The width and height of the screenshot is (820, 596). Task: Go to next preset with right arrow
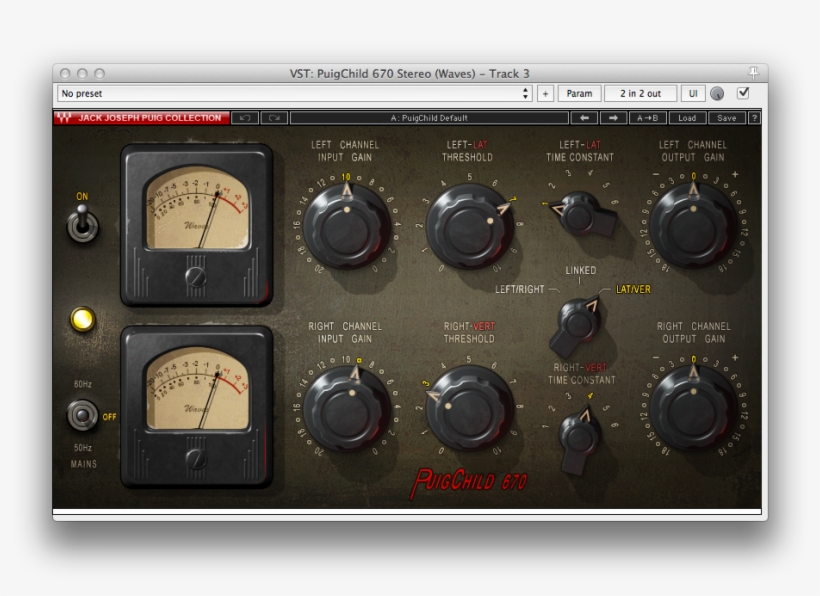click(x=613, y=118)
